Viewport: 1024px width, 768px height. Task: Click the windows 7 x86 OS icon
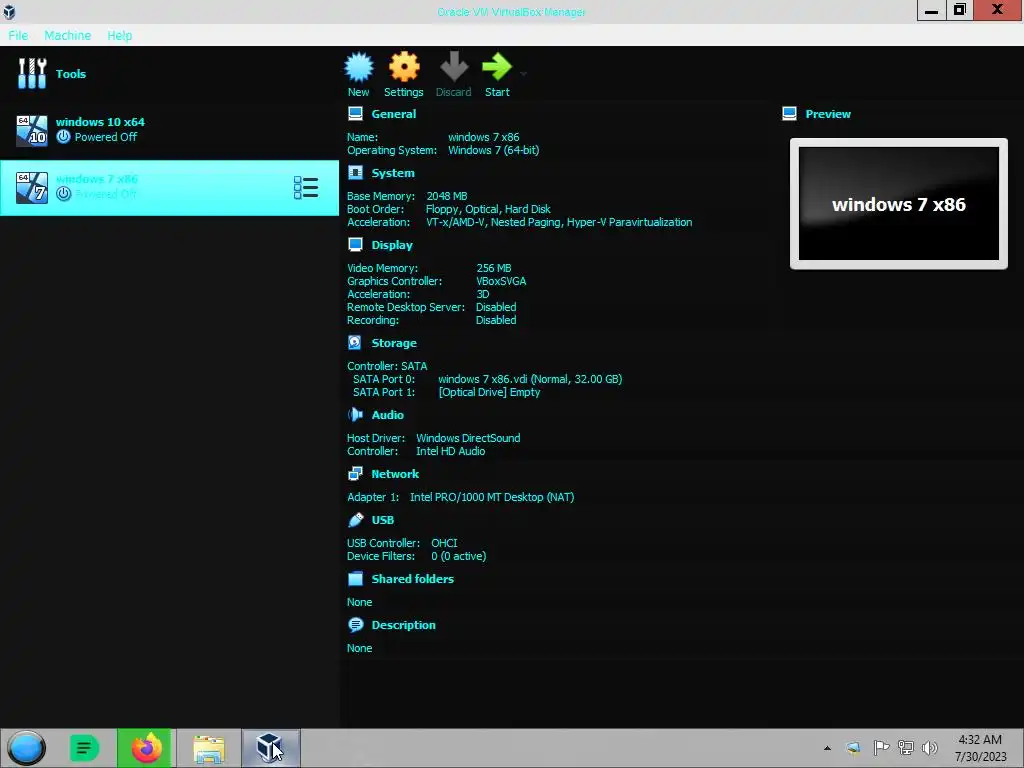pyautogui.click(x=32, y=187)
